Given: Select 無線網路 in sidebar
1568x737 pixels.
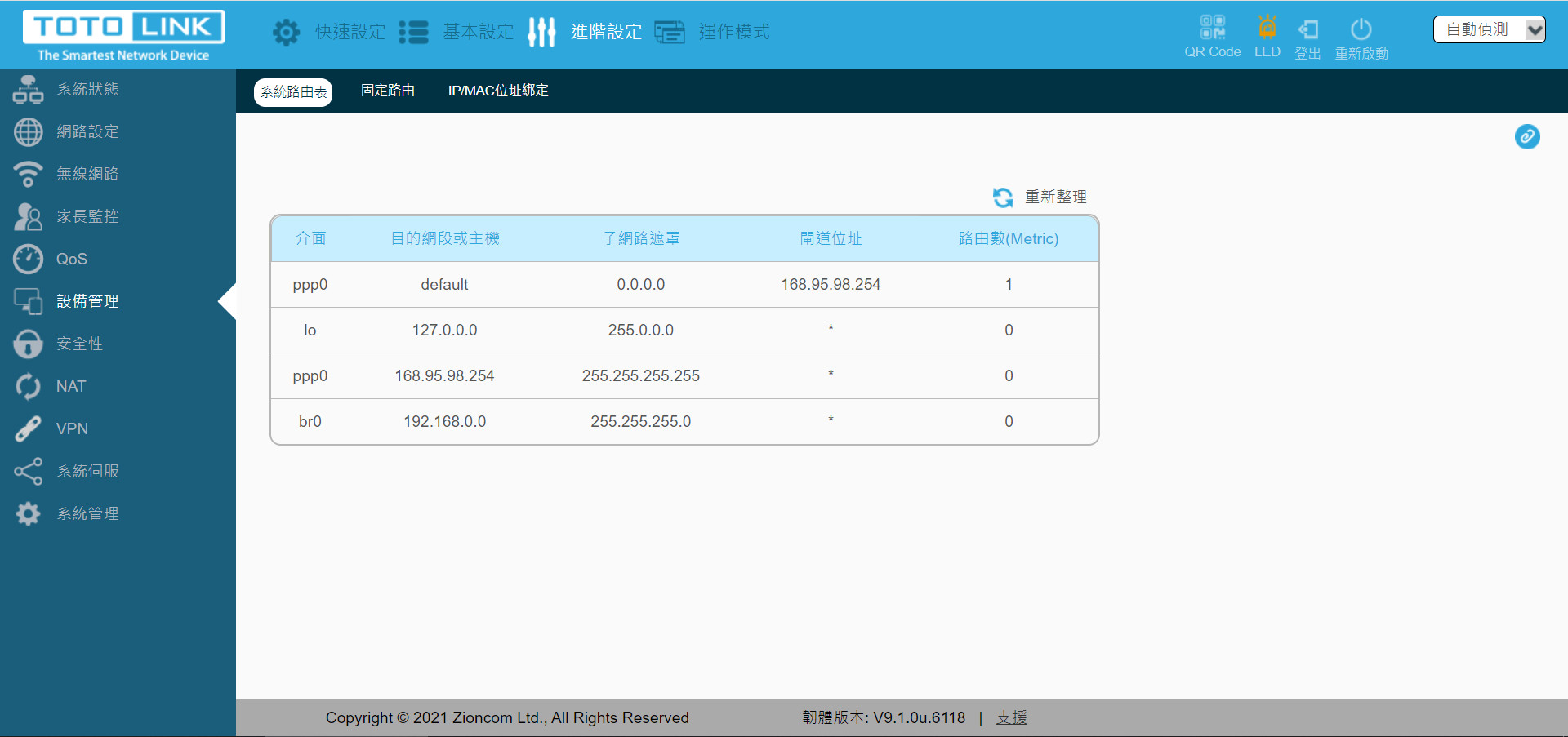Looking at the screenshot, I should click(87, 174).
